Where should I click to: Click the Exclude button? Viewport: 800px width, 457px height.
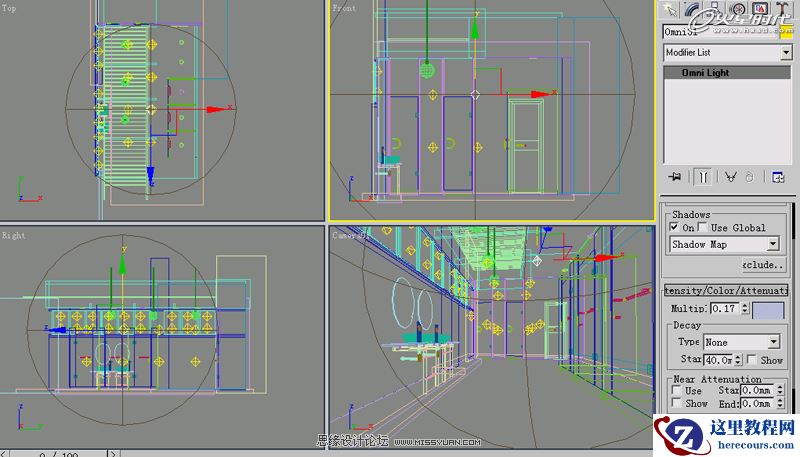point(763,265)
